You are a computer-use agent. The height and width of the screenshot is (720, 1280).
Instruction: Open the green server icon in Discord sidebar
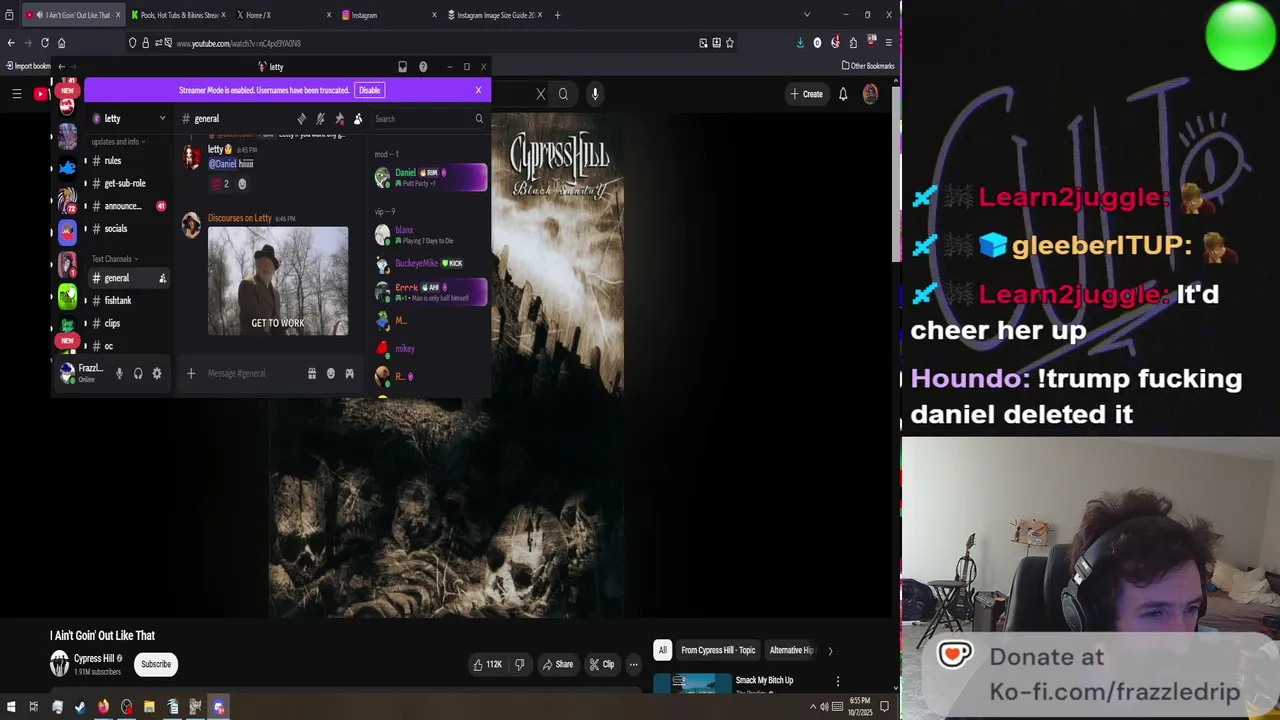[67, 297]
